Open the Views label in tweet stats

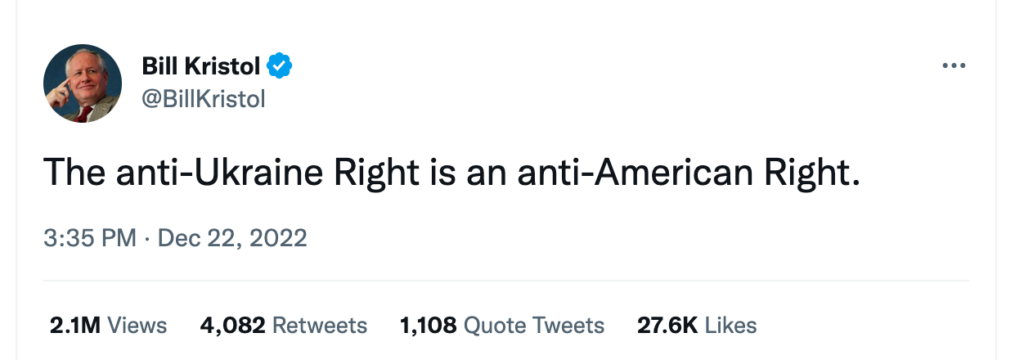[x=136, y=325]
